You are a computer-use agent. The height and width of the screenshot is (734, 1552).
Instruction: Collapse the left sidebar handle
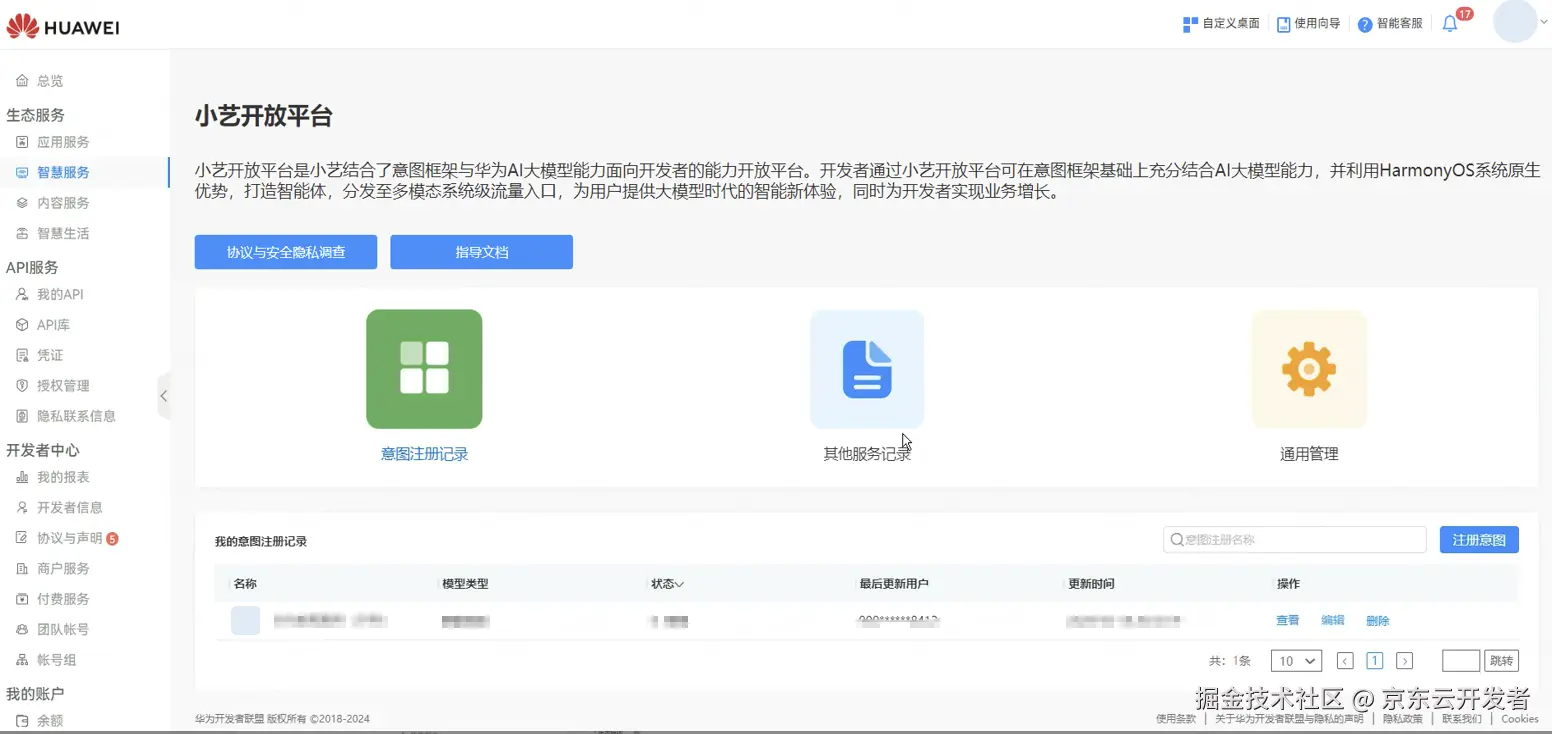pos(164,396)
